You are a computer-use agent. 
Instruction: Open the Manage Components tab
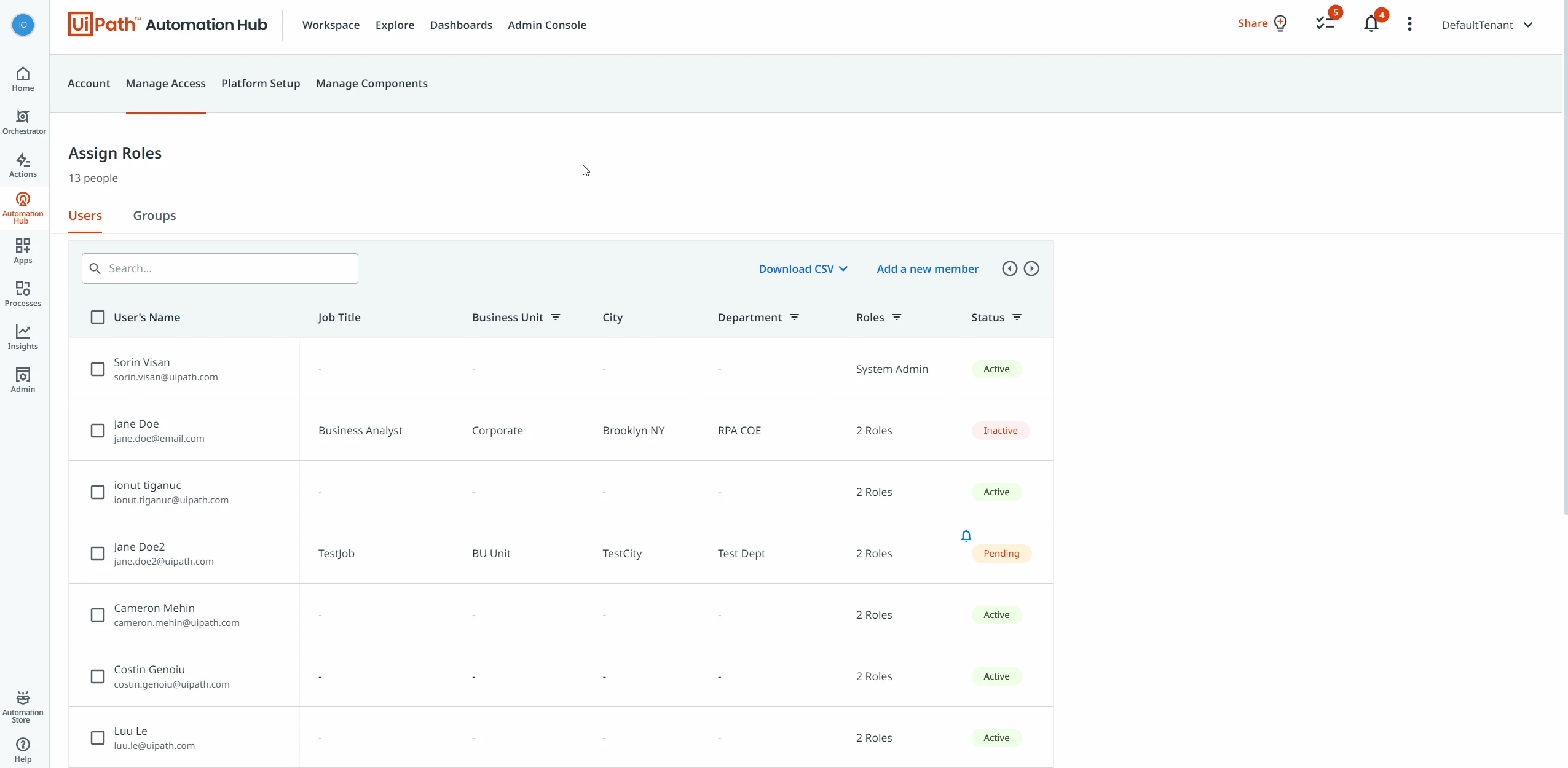(x=372, y=84)
